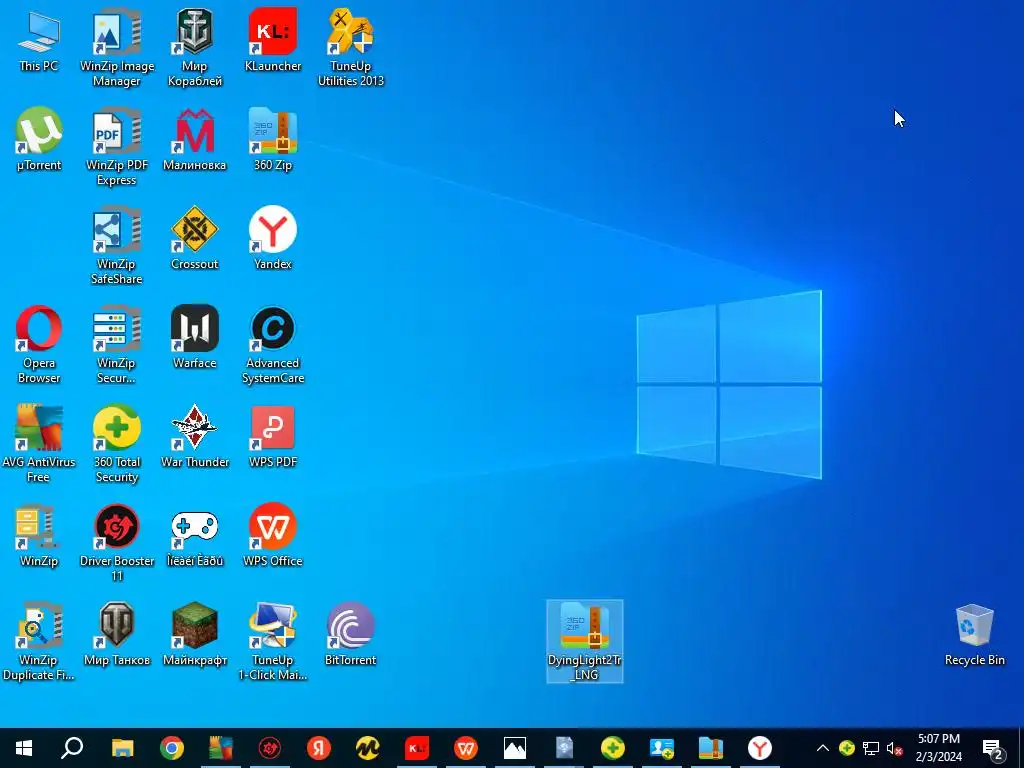
Task: Open the contact card taskbar icon
Action: [662, 748]
